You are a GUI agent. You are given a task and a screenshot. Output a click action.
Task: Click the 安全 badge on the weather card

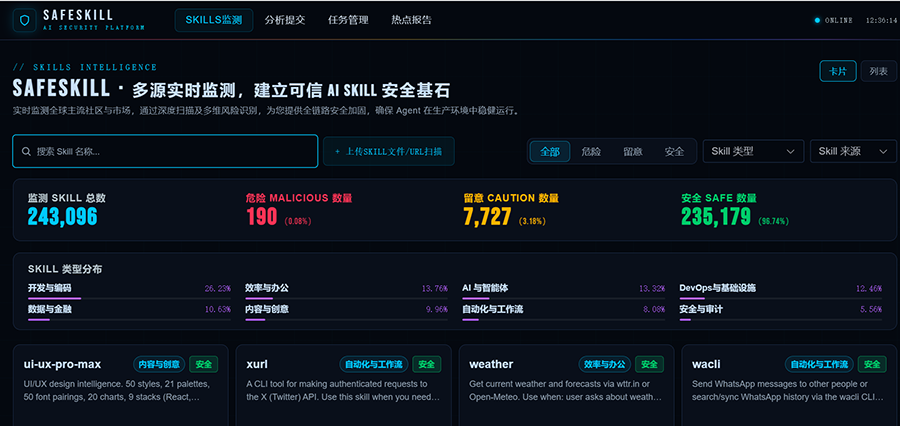click(650, 364)
